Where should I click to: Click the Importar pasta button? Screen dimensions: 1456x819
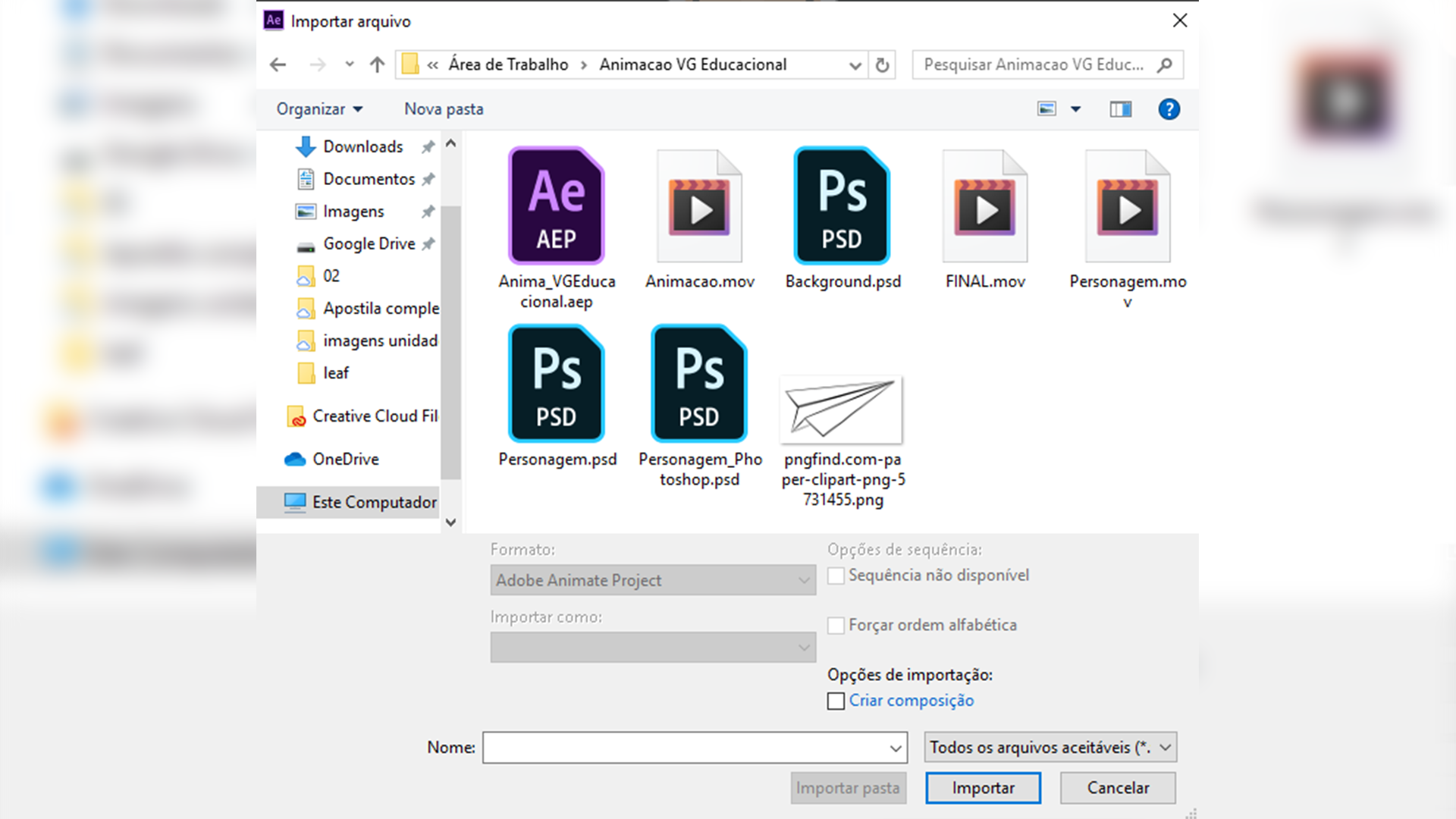pyautogui.click(x=848, y=788)
